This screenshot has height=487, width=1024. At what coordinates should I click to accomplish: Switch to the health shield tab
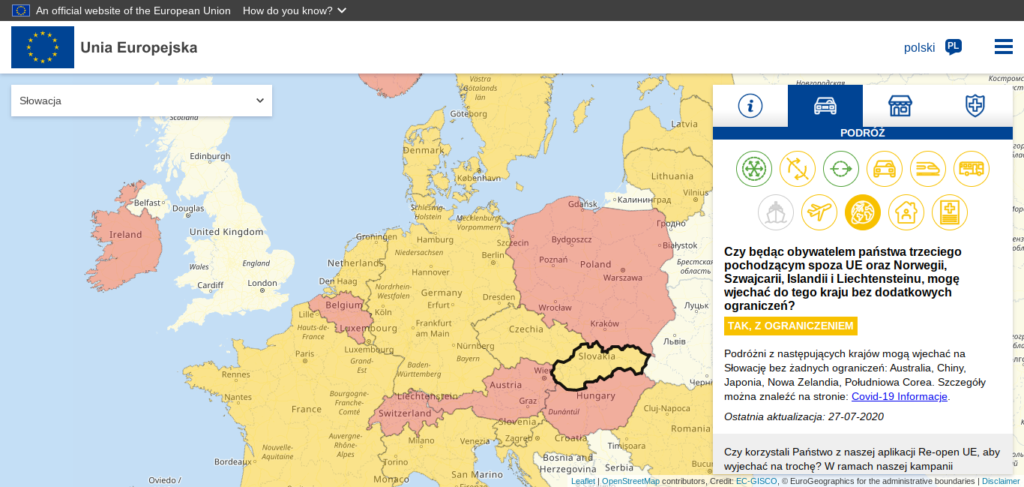[x=974, y=106]
